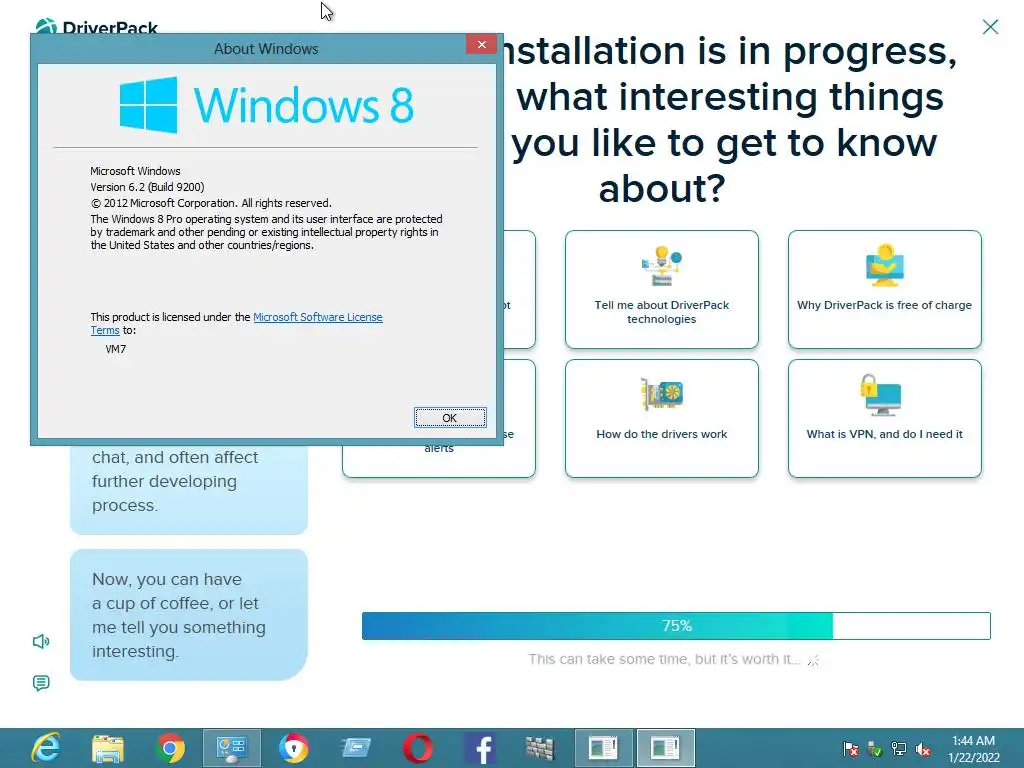This screenshot has width=1024, height=768.
Task: Open Facebook from the taskbar
Action: [x=480, y=748]
